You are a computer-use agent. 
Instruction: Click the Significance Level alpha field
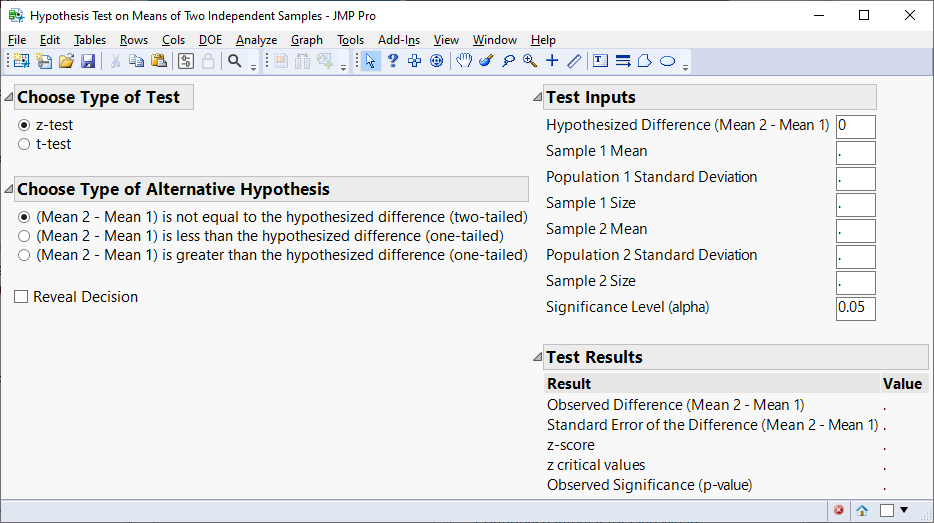point(855,308)
